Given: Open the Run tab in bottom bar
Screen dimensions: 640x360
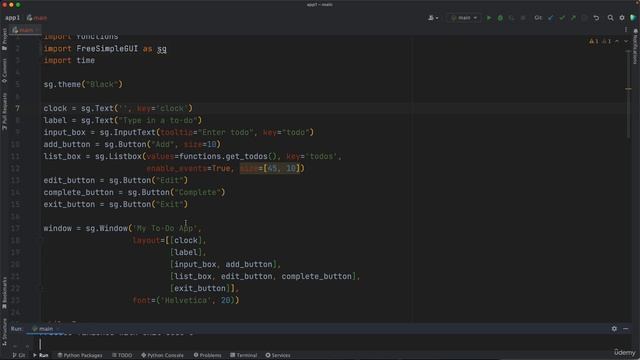Looking at the screenshot, I should pos(40,355).
